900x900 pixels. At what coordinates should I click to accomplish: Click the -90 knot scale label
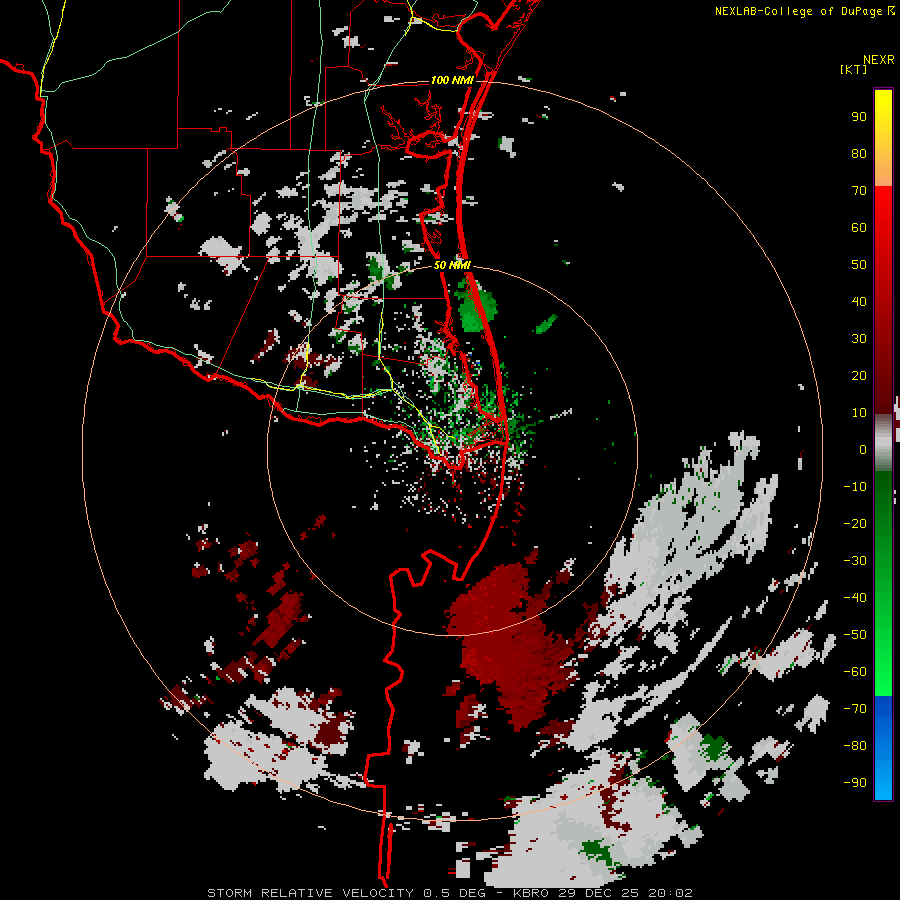pos(855,783)
